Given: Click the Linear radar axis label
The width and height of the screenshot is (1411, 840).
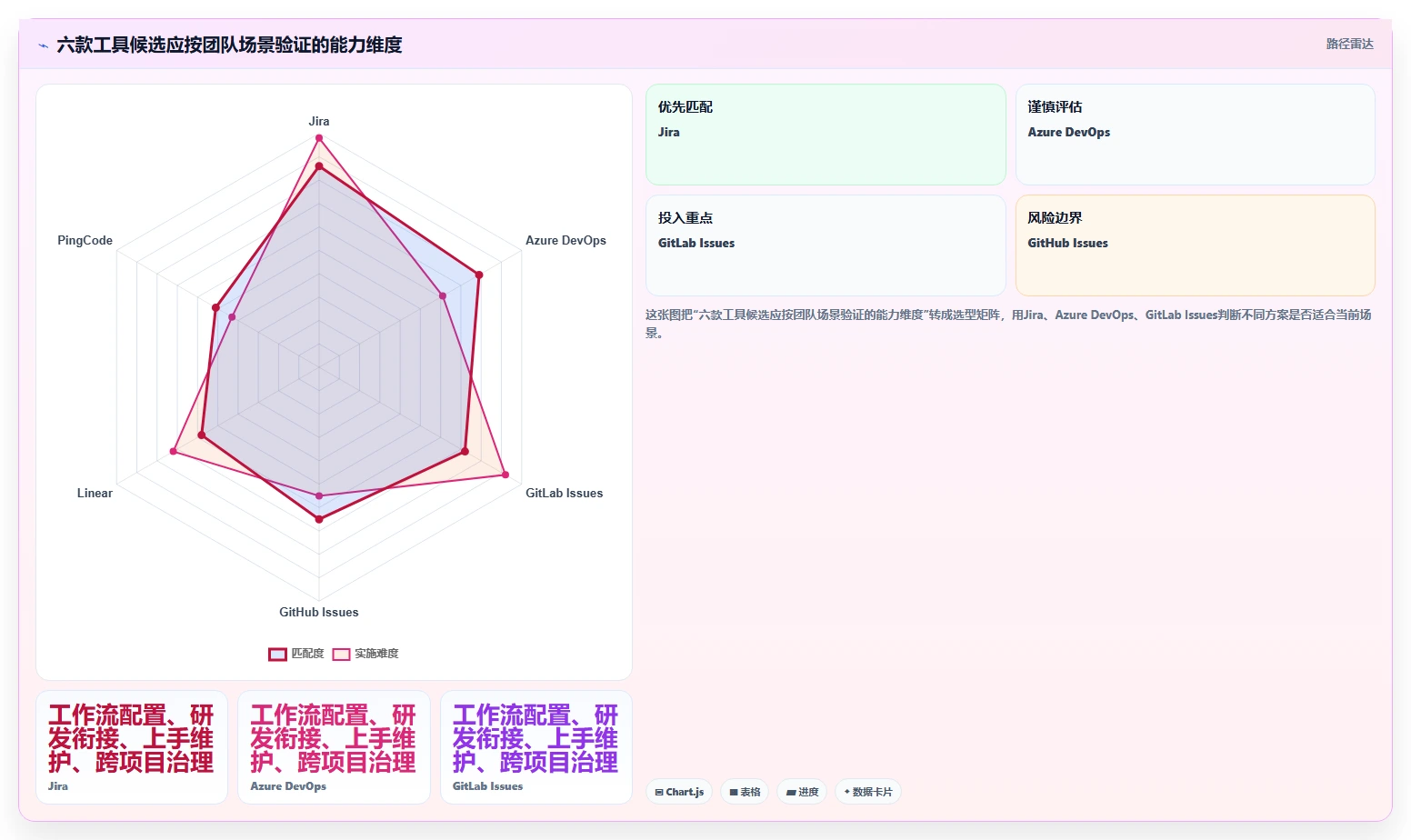Looking at the screenshot, I should point(95,493).
